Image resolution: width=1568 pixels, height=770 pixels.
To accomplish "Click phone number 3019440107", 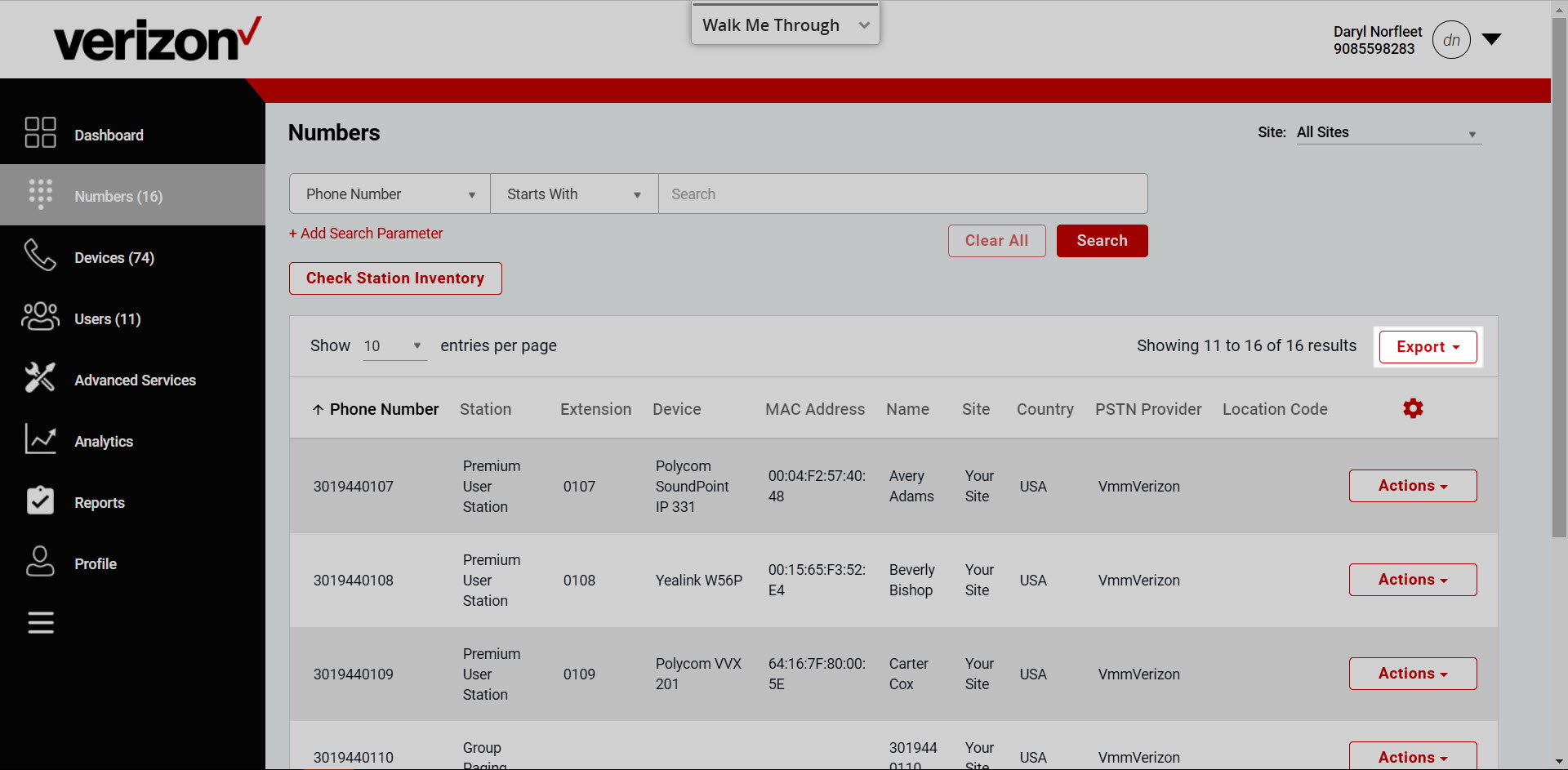I will pos(354,487).
